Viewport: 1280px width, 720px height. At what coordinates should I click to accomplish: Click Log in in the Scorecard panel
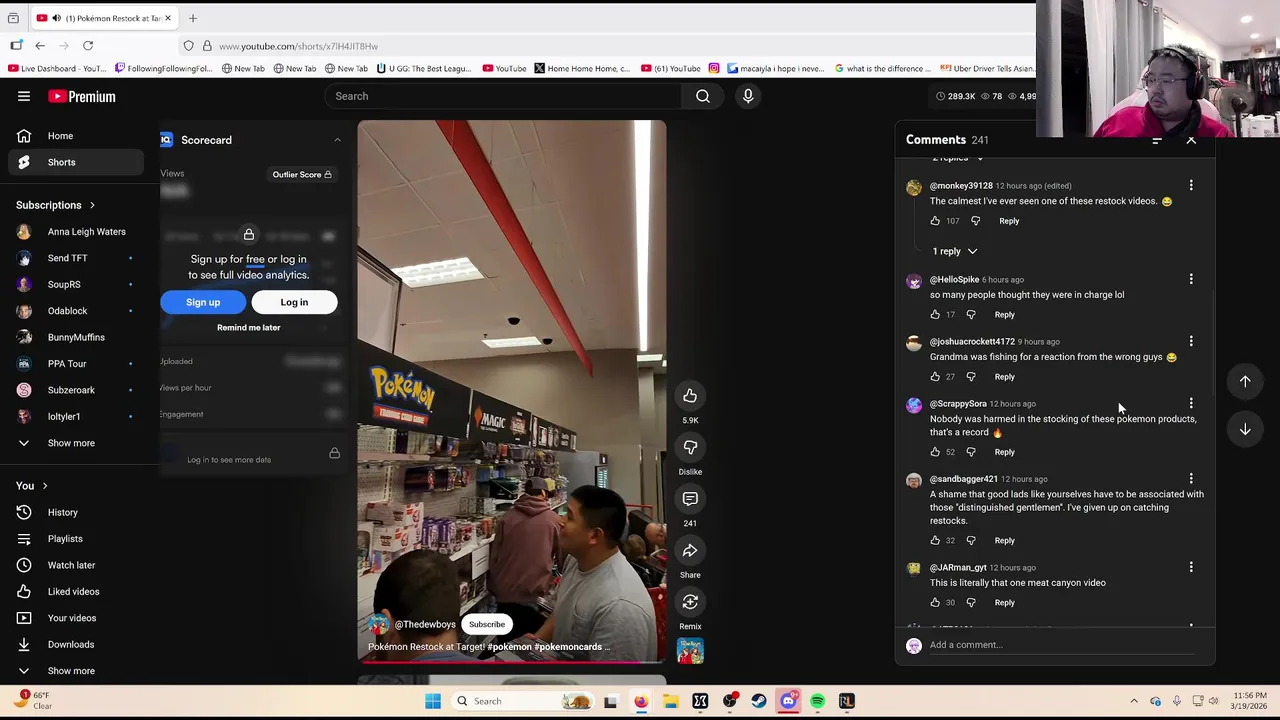[x=294, y=302]
